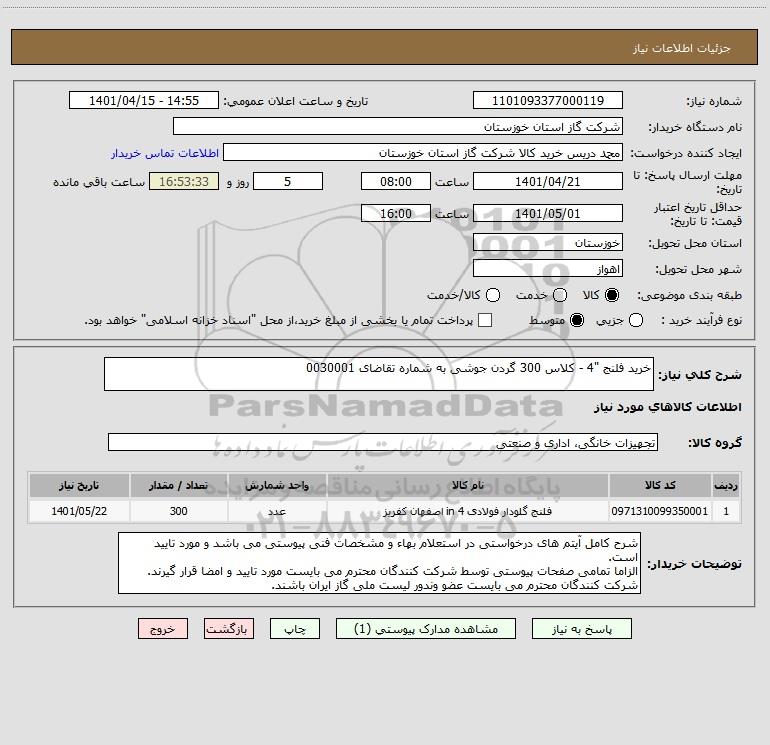Click response deadline date 1401/04/21
This screenshot has width=770, height=745.
548,182
